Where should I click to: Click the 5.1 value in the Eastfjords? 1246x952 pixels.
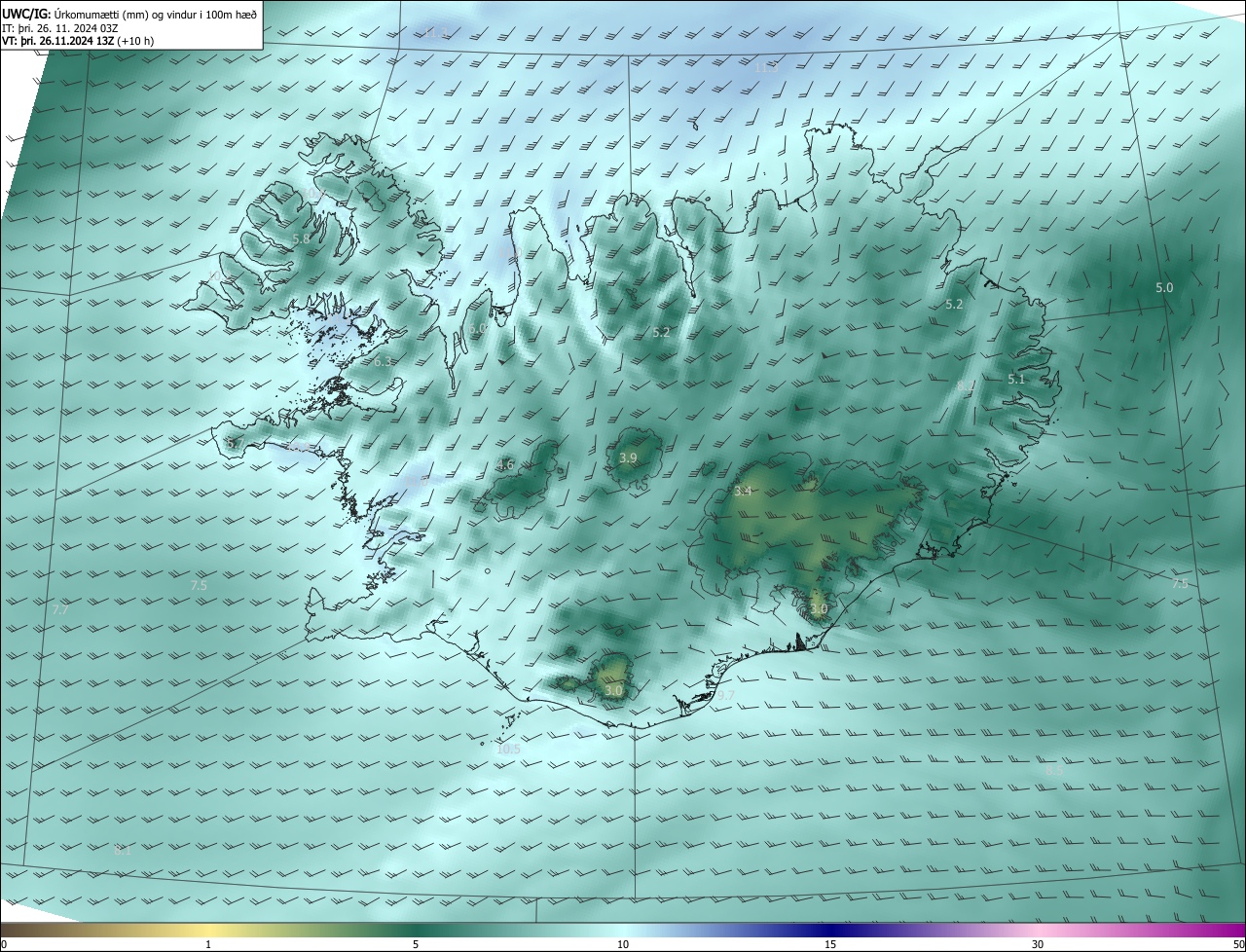point(1016,379)
